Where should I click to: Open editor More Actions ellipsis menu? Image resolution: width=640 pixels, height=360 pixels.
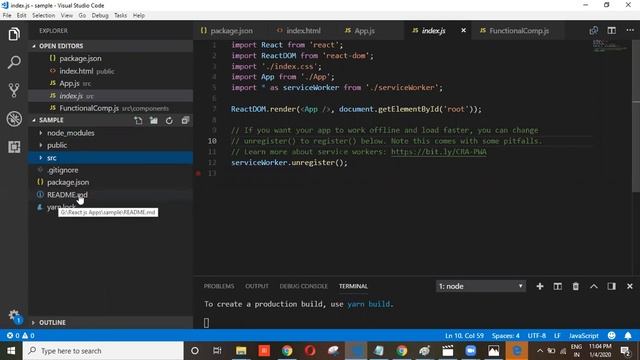[x=630, y=31]
